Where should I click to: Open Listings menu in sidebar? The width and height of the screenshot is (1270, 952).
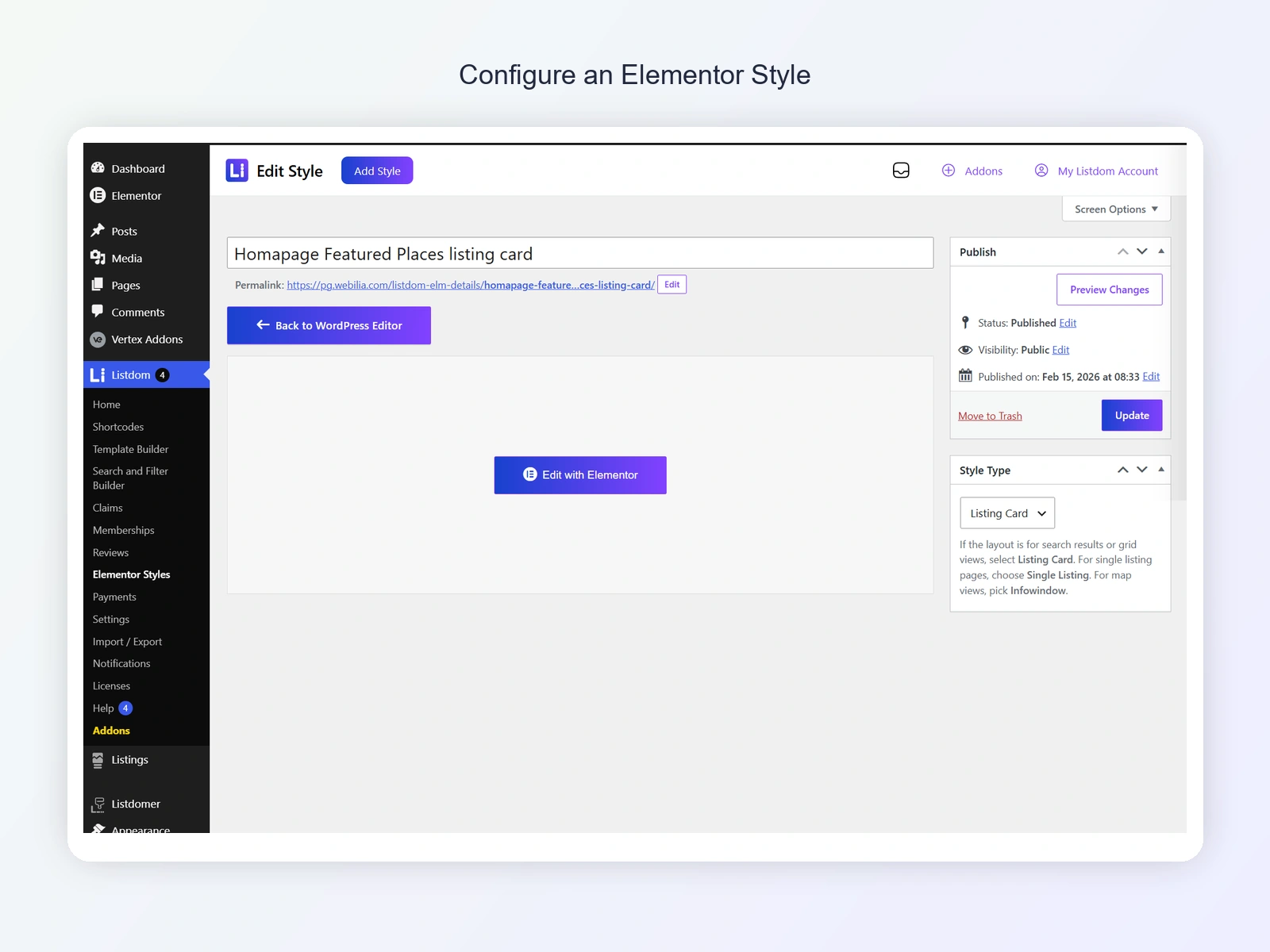(x=129, y=760)
